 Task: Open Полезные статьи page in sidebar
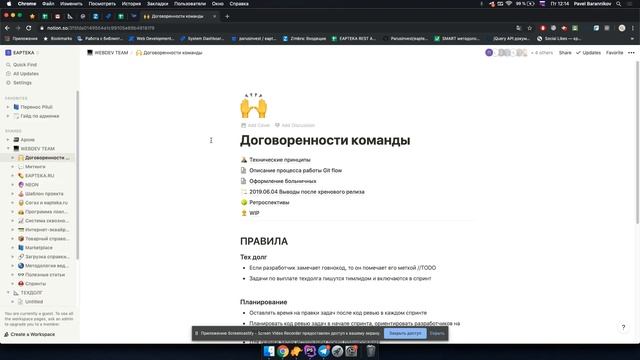tap(45, 275)
